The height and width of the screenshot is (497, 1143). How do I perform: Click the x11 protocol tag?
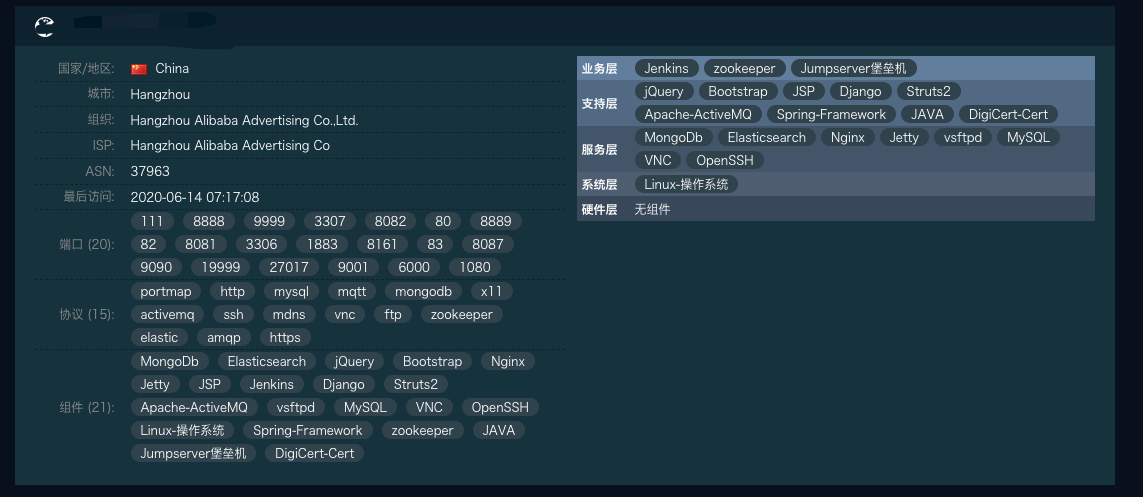tap(492, 291)
